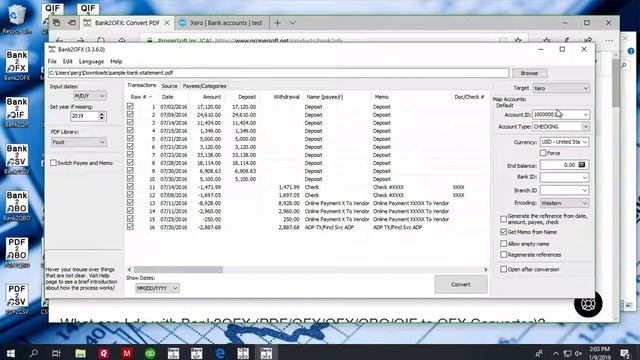Viewport: 640px width, 360px height.
Task: Open the PDF2QBO desktop shortcut
Action: pos(17,253)
